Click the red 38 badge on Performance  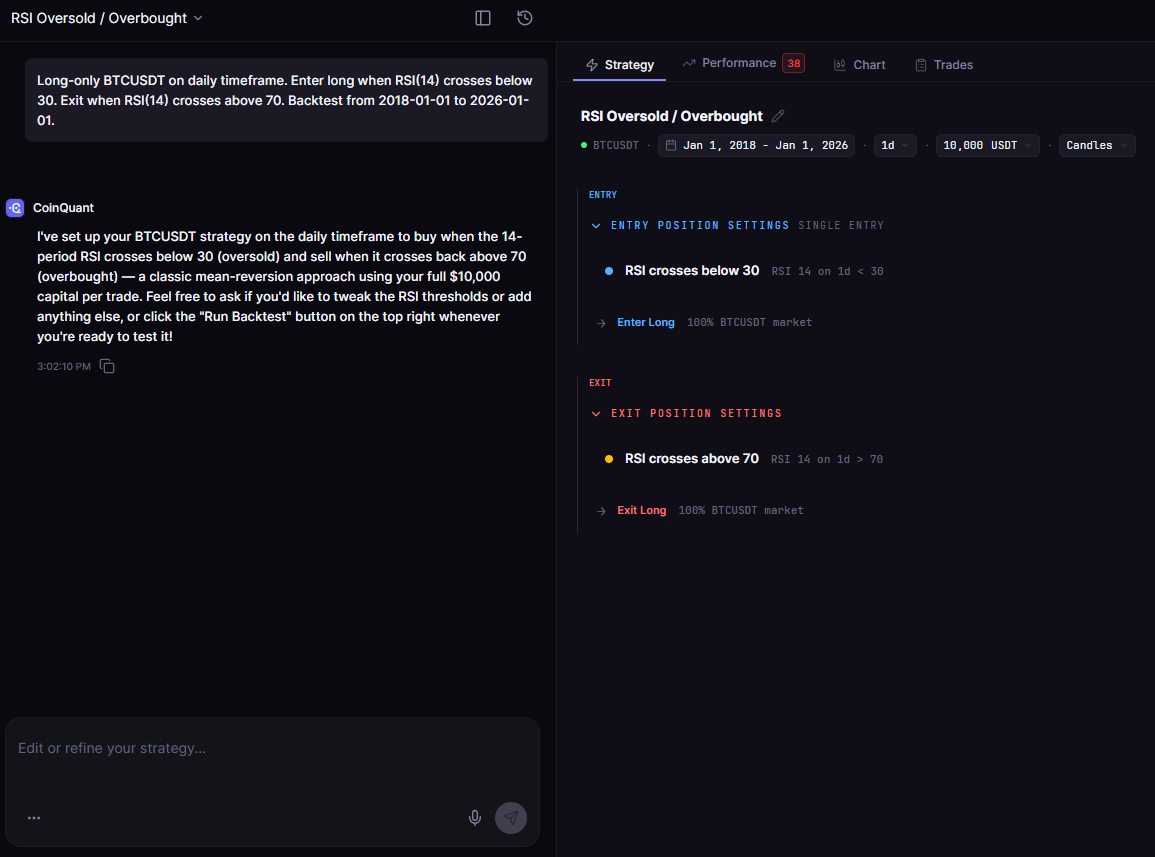coord(793,63)
